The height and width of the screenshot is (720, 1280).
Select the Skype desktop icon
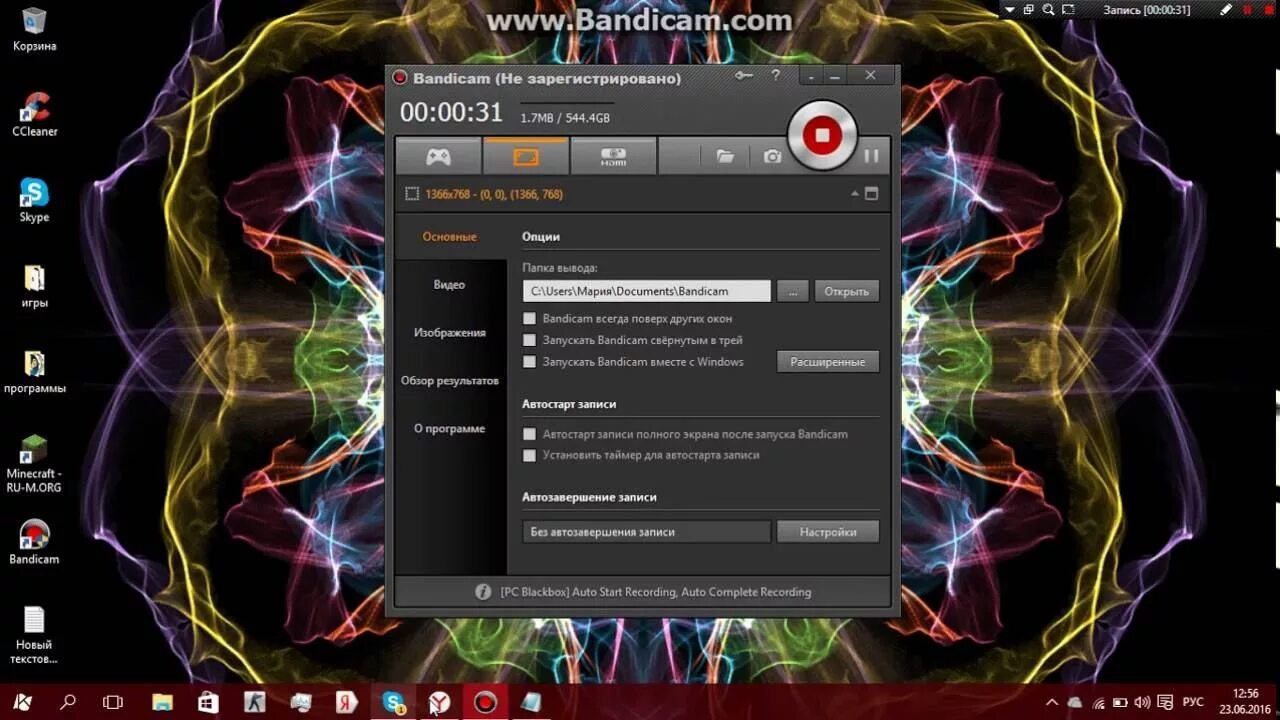pyautogui.click(x=34, y=200)
